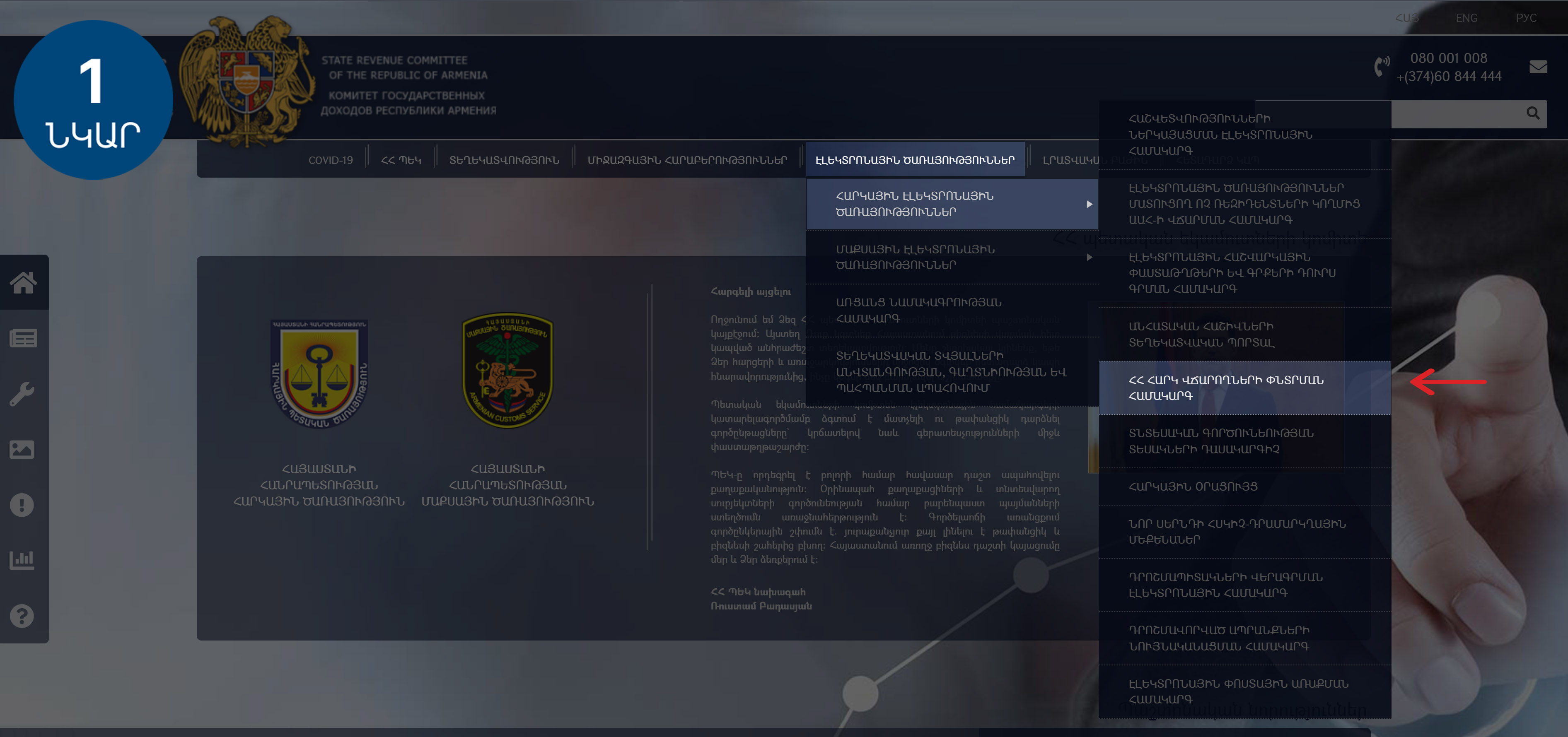The image size is (1568, 737).
Task: Open ՀԱՇՎԵՏՎՈՒԹՅՈՒՆՆԵՐԻ ՆԵՐԿԱՅԱՑՄԱՆ ԷԼԵԿՏՐՈՆԱՅԻՆ ՀԱՄԱԿԱՐԳ
Action: (1245, 135)
